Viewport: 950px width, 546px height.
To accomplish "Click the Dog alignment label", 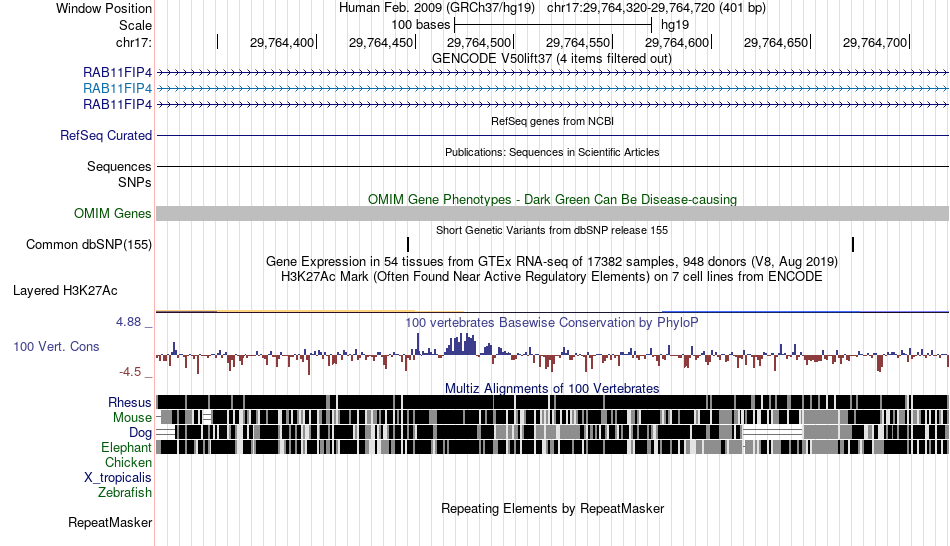I will [140, 432].
